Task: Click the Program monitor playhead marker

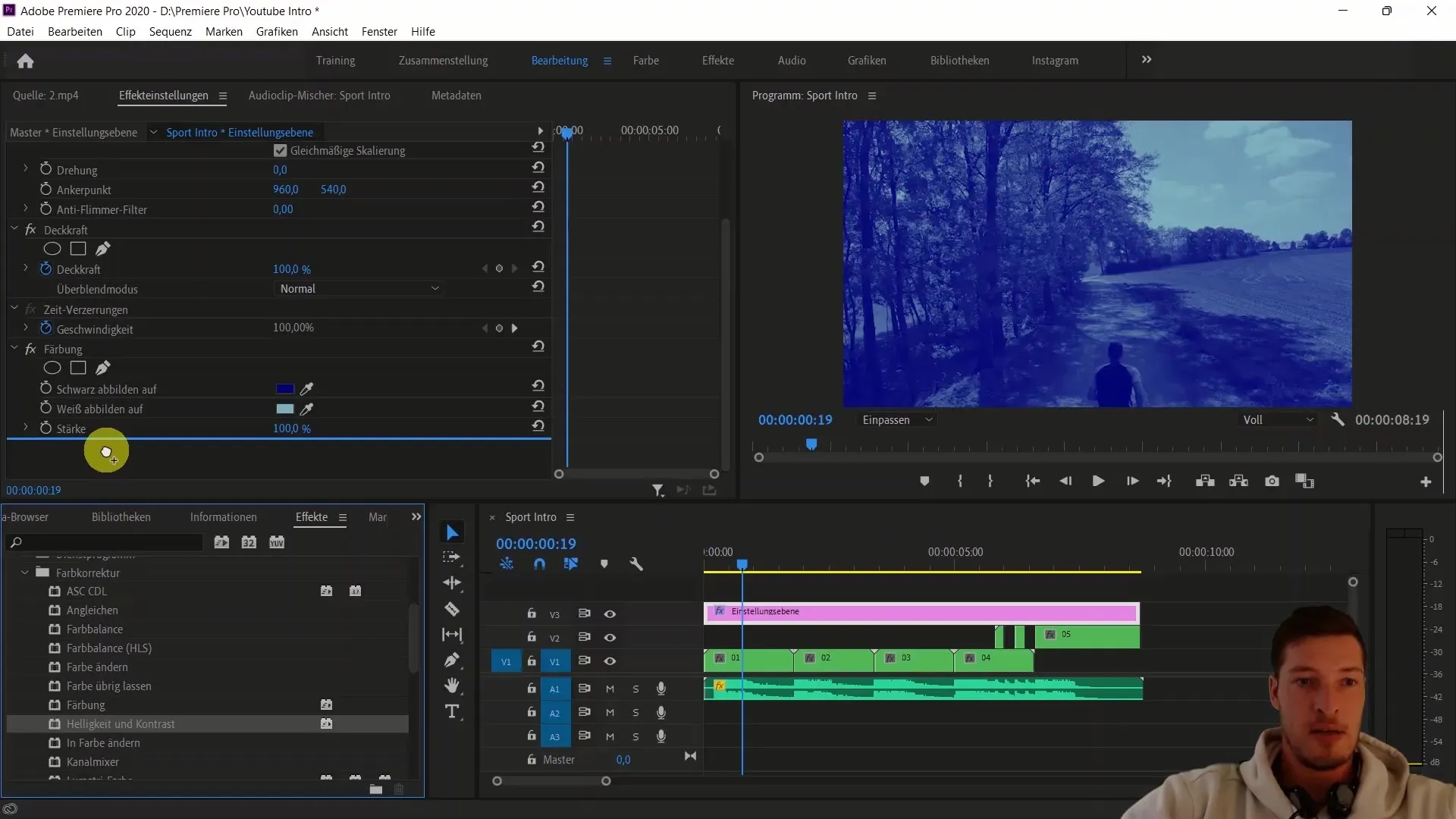Action: click(x=811, y=444)
